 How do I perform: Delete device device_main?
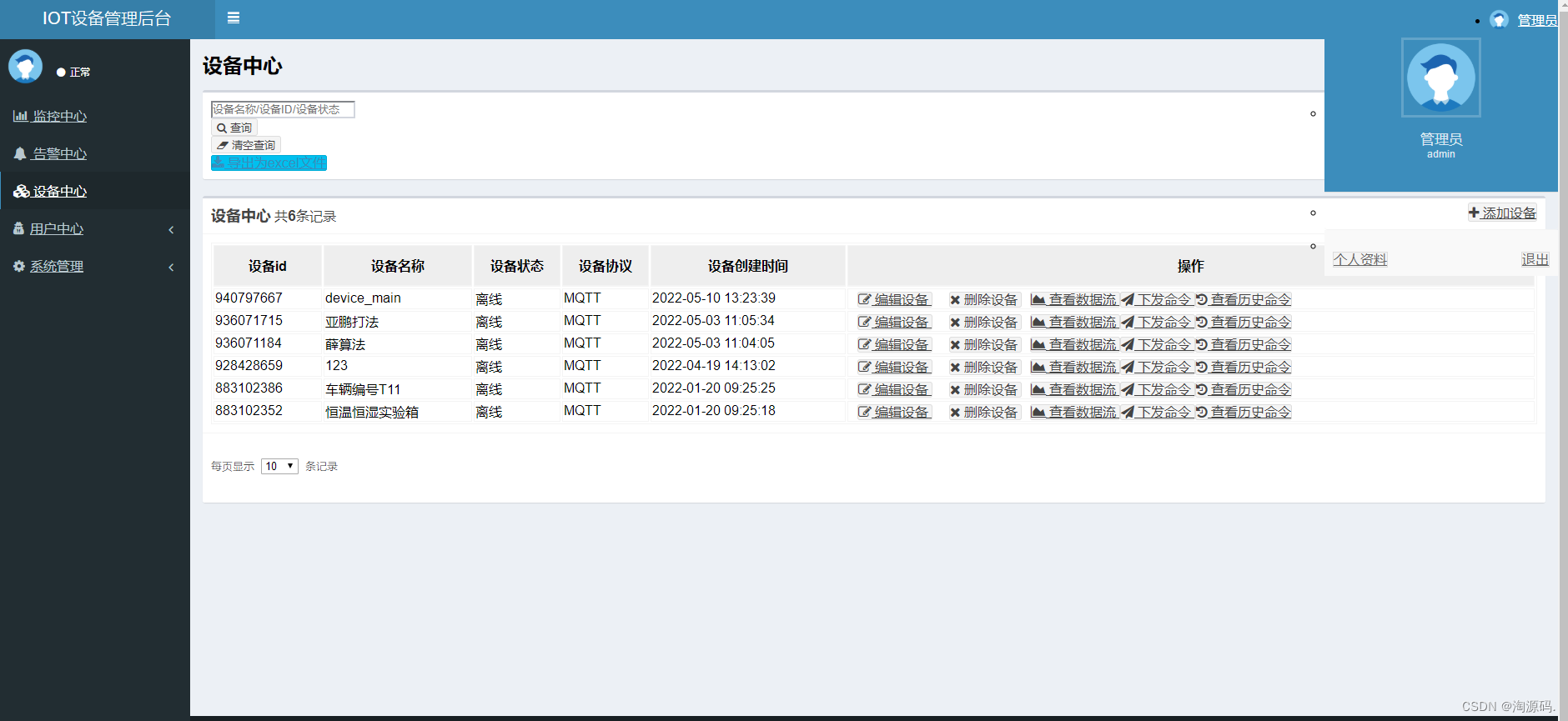click(x=984, y=299)
